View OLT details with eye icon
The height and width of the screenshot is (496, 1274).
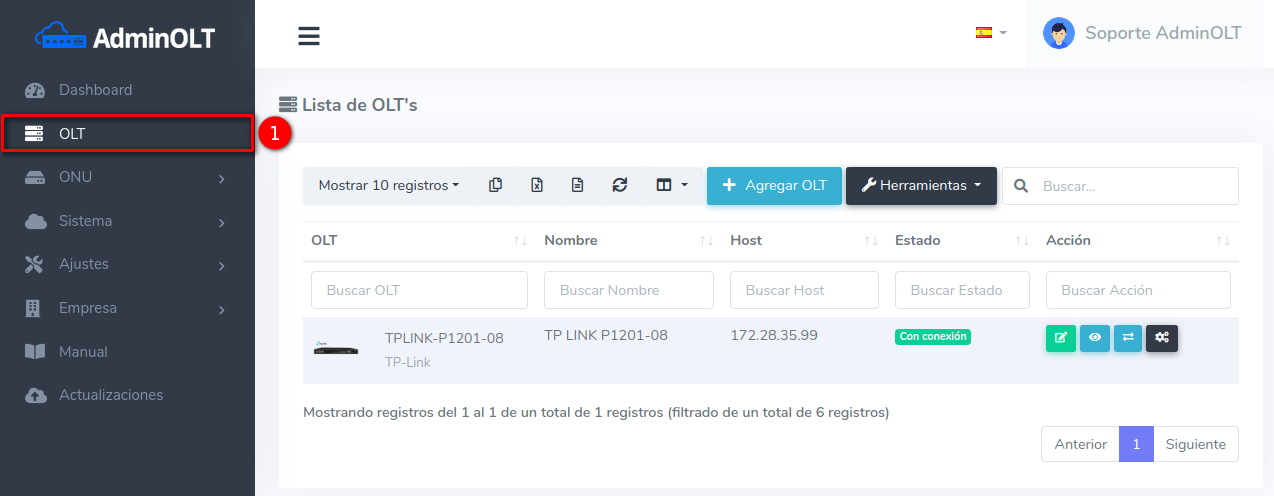[x=1095, y=338]
